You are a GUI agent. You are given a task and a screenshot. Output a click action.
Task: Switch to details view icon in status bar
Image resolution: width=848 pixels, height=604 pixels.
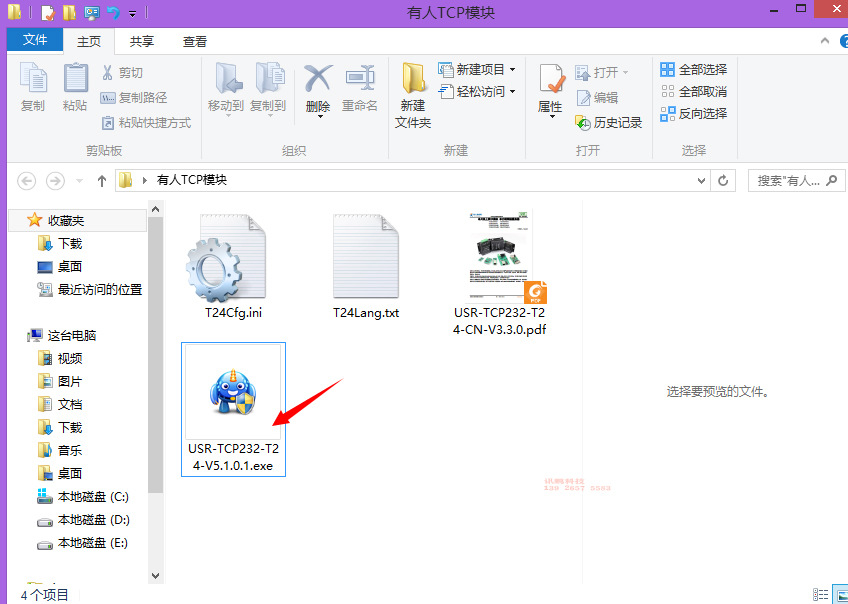[x=820, y=594]
